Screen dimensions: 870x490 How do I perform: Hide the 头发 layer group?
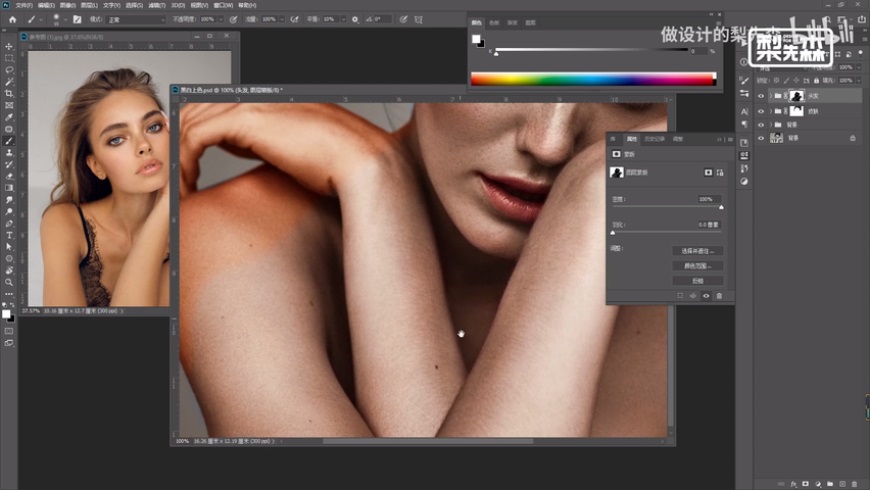tap(761, 96)
